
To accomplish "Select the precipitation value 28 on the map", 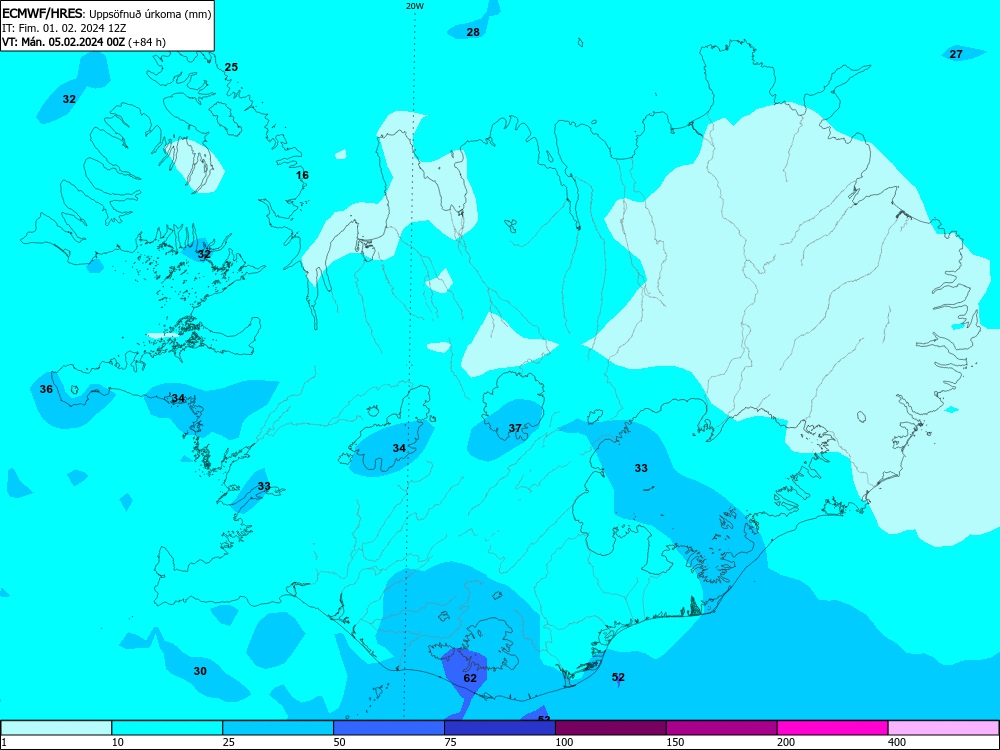I will coord(473,32).
